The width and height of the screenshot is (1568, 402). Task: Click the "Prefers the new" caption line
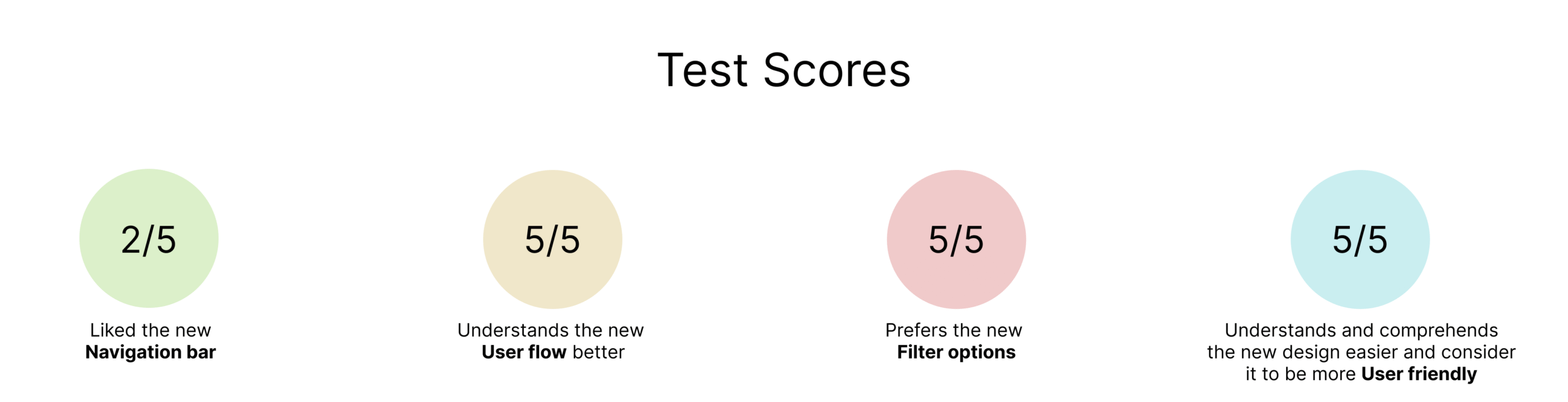[954, 330]
